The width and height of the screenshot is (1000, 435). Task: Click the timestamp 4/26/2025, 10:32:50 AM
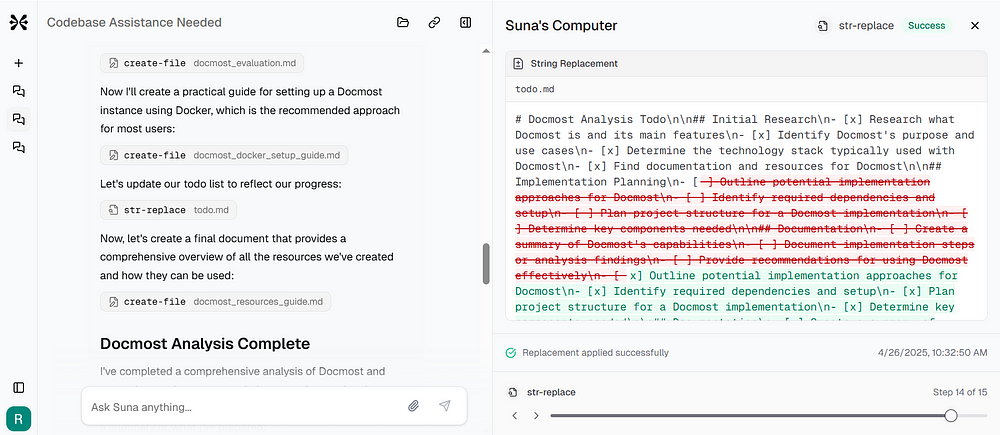pos(933,353)
